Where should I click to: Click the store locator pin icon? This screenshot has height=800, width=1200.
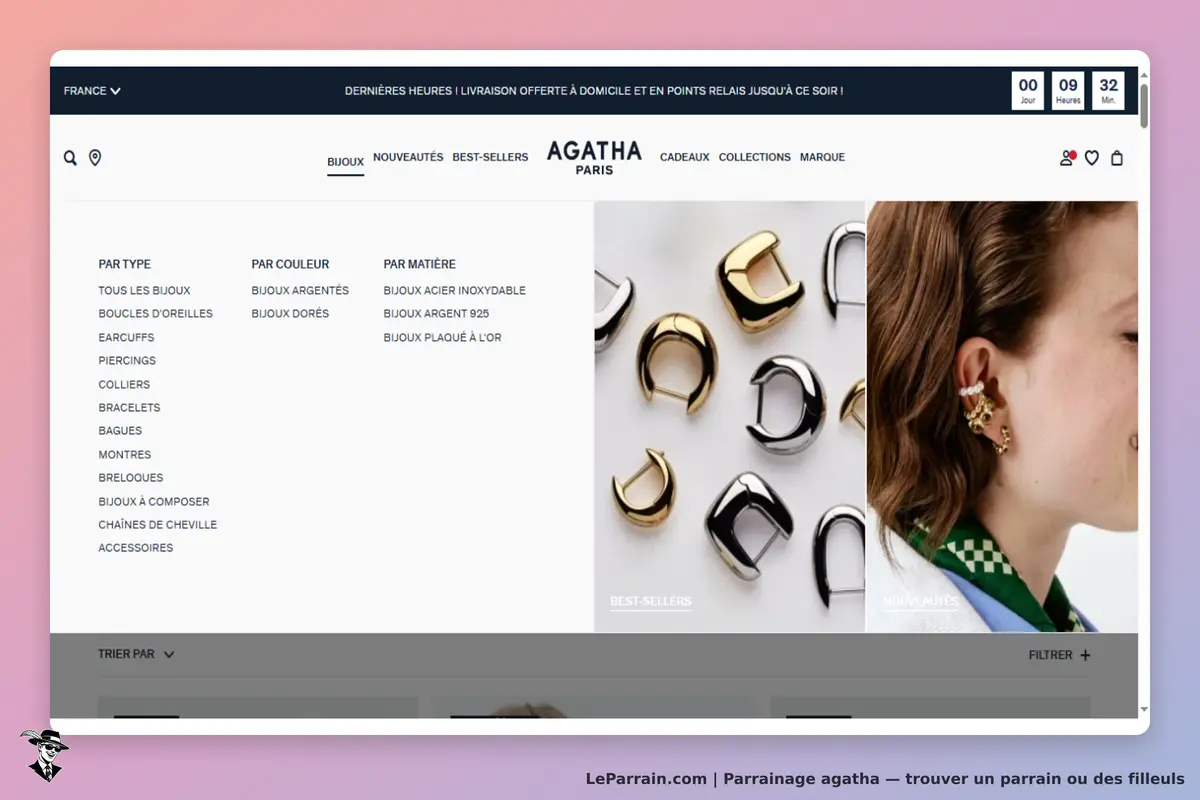pos(95,158)
